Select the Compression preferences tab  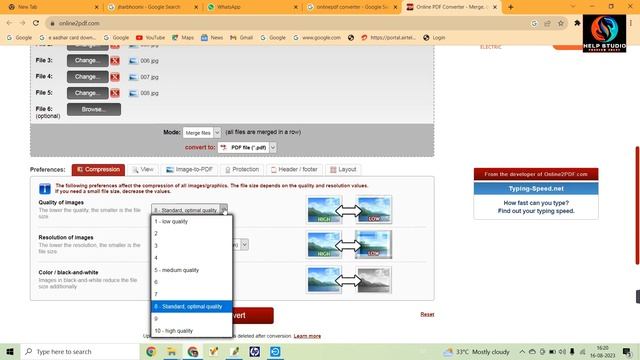tap(98, 169)
